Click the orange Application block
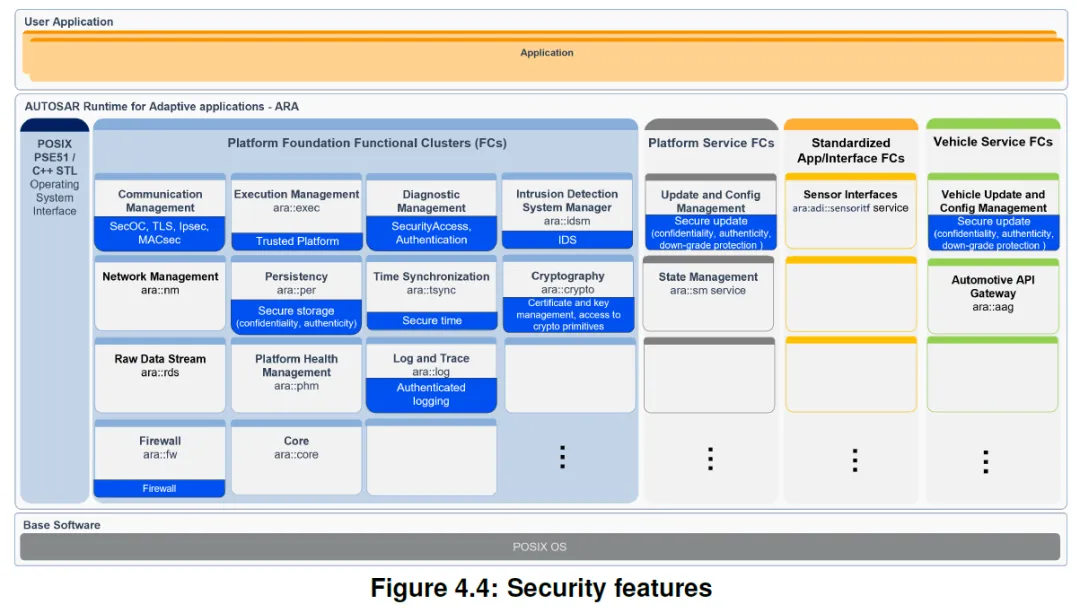This screenshot has height=613, width=1080. click(x=543, y=56)
